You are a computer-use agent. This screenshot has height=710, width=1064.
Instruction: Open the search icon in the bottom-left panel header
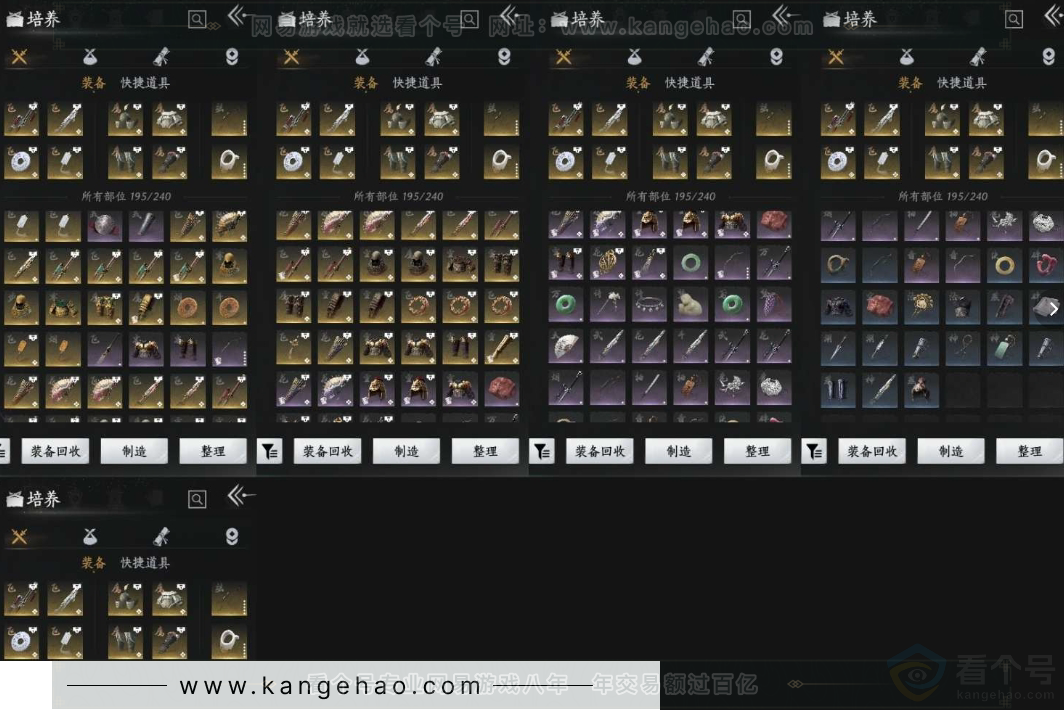pos(197,499)
